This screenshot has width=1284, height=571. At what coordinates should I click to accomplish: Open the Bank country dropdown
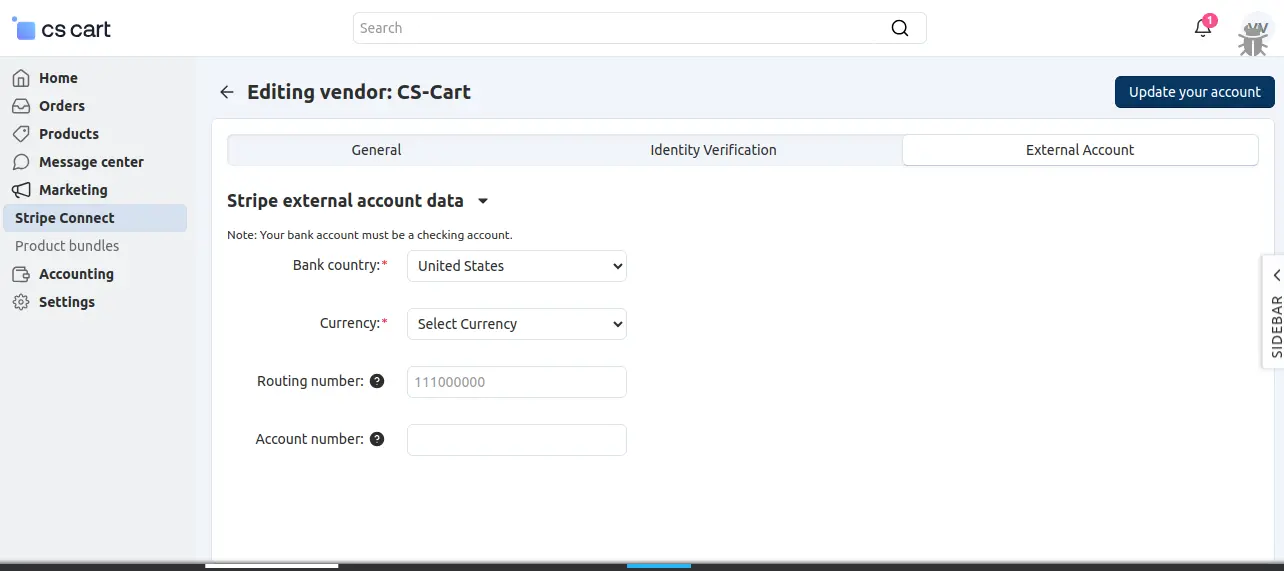pos(517,266)
